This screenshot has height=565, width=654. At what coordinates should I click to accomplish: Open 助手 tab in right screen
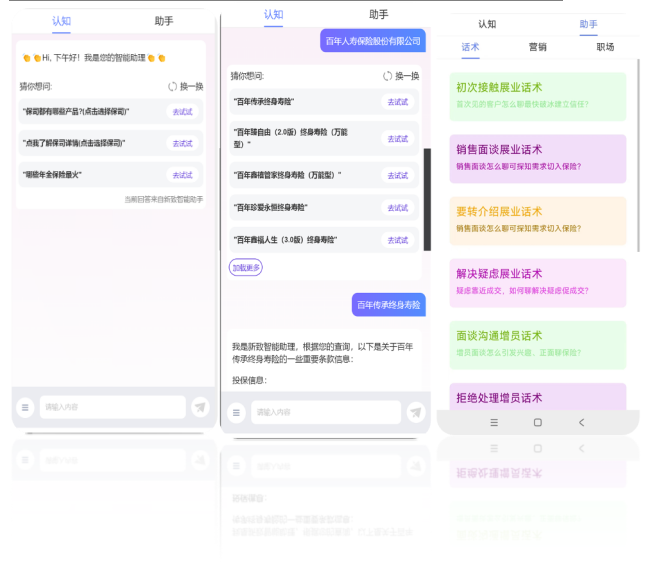[x=589, y=24]
